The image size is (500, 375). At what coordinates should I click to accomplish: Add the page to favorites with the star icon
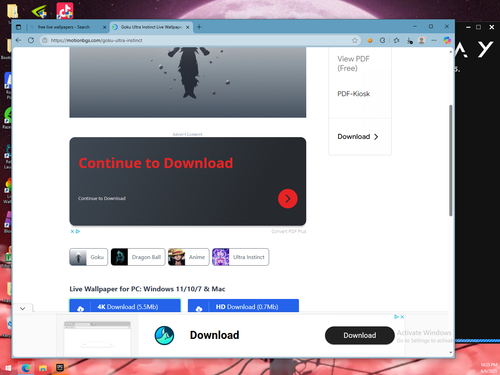[x=355, y=40]
